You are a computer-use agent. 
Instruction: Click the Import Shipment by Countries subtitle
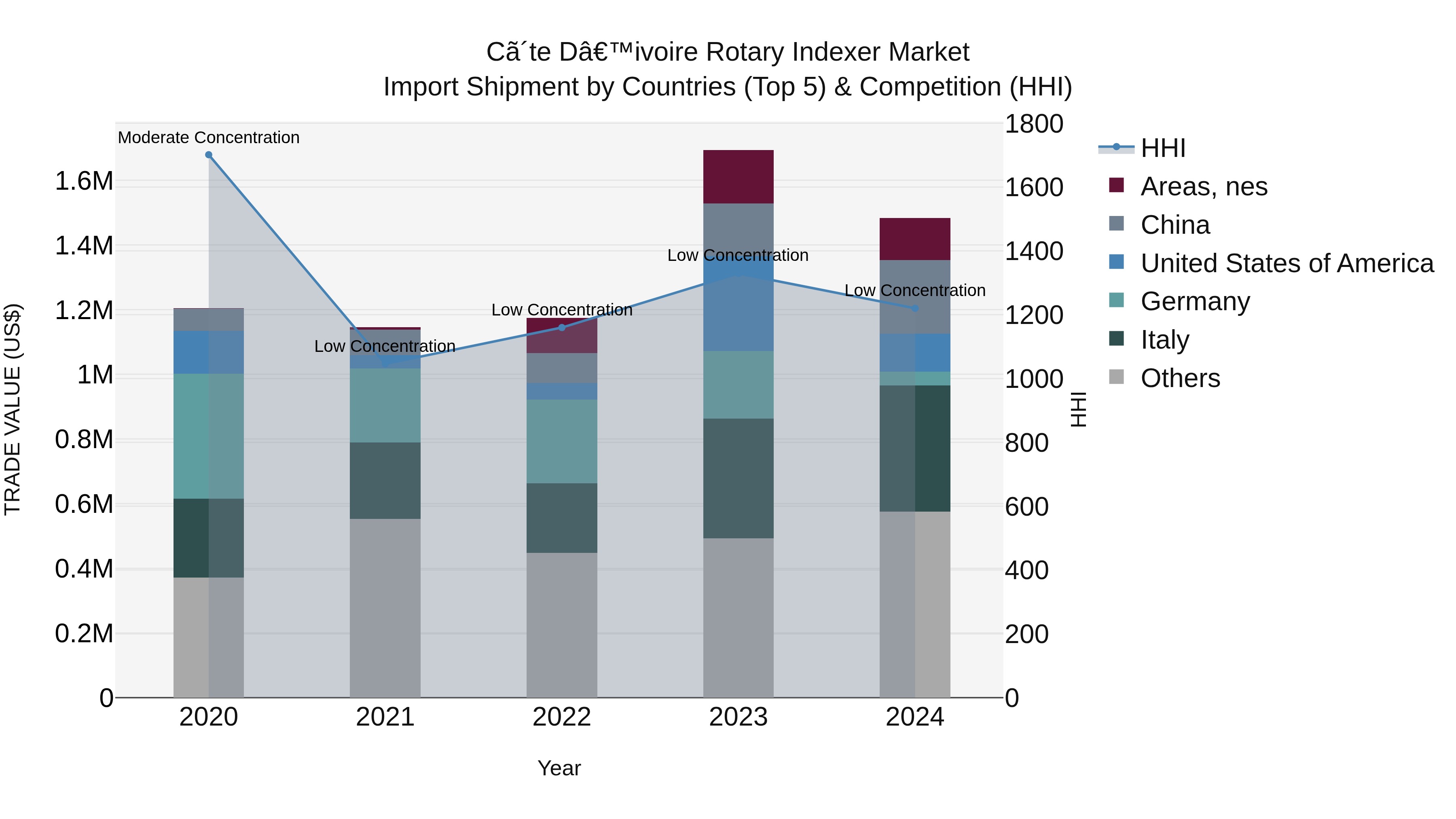728,87
